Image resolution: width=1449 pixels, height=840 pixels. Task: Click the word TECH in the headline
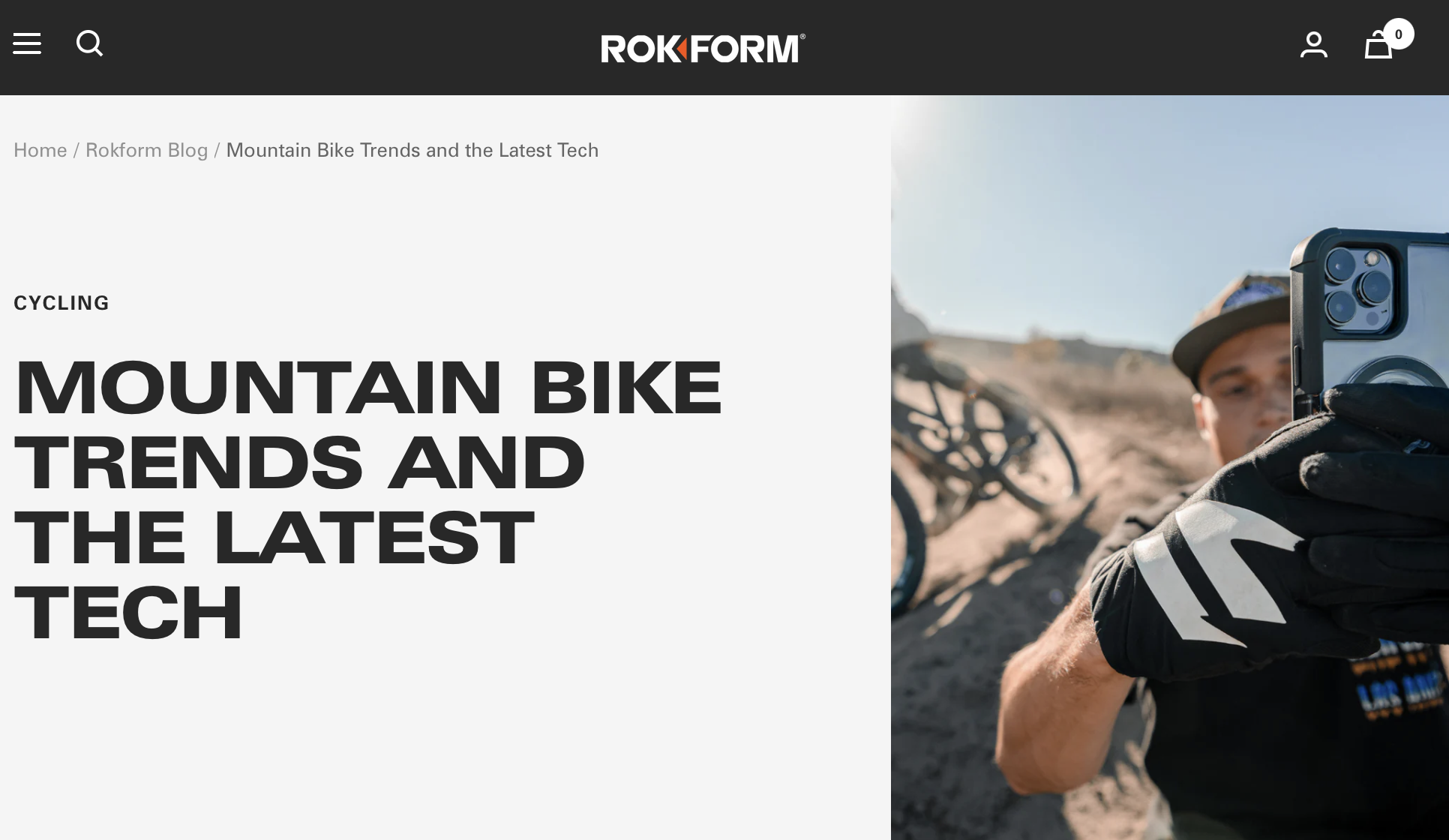tap(129, 613)
